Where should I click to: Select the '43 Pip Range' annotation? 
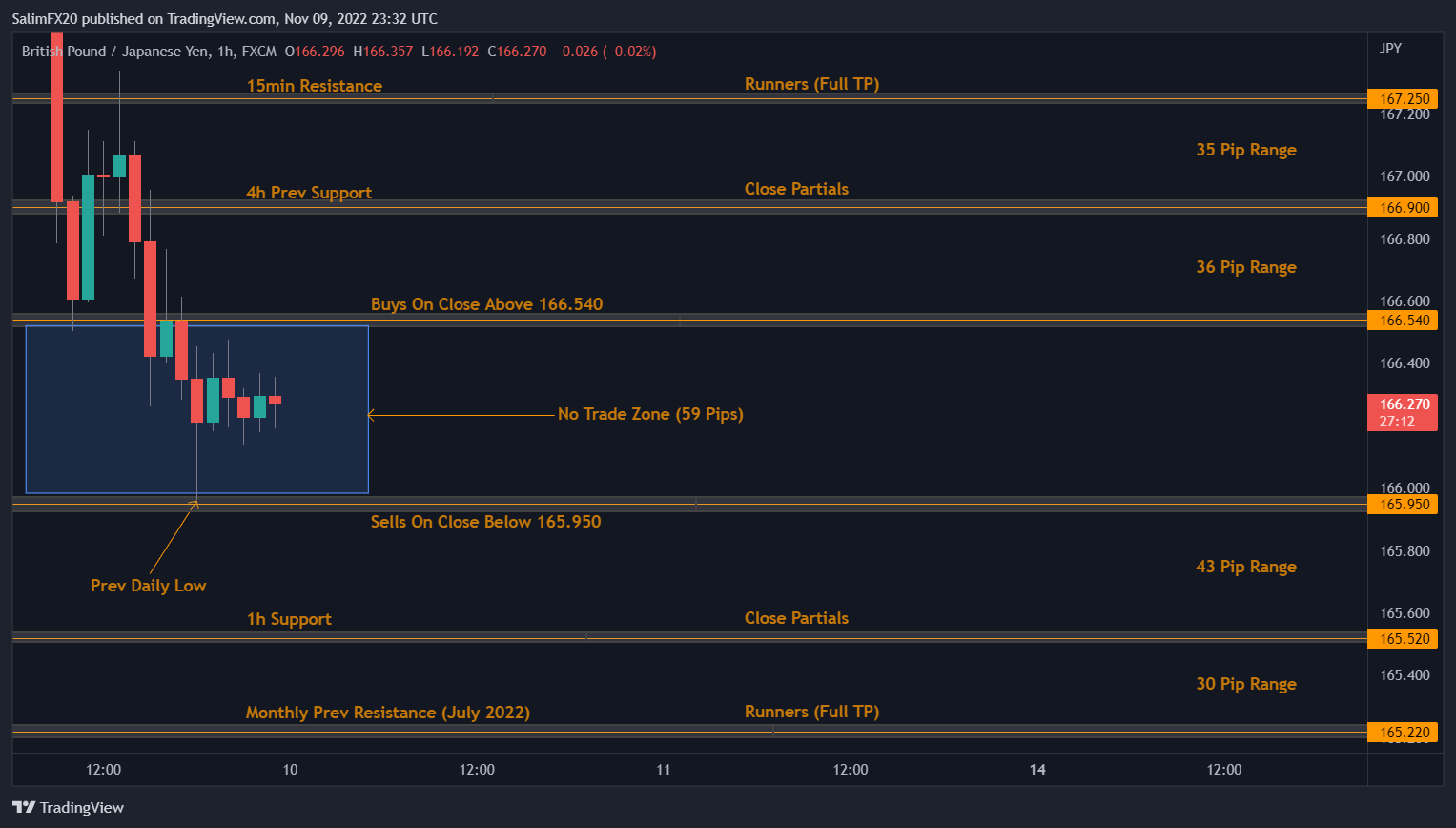pyautogui.click(x=1245, y=567)
